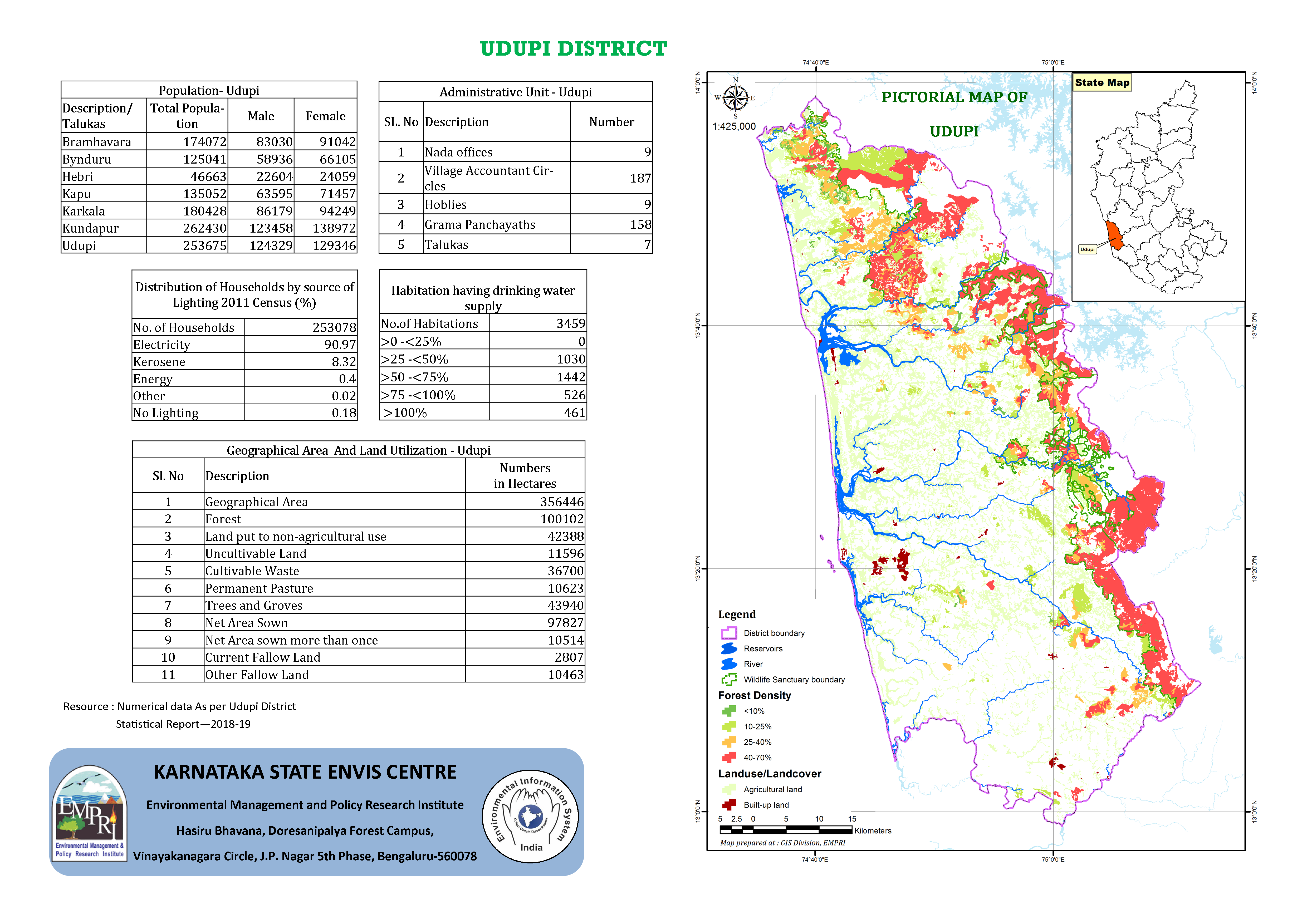Click the Agricultural land legend swatch
This screenshot has height=924, width=1307.
(729, 790)
